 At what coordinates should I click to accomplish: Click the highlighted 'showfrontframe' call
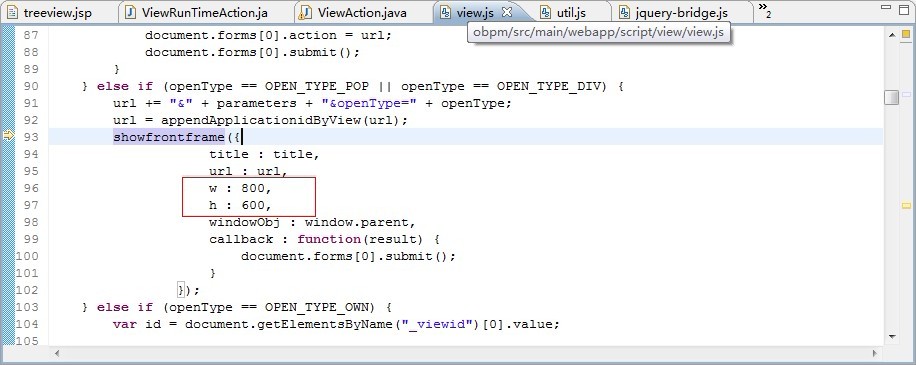click(169, 137)
